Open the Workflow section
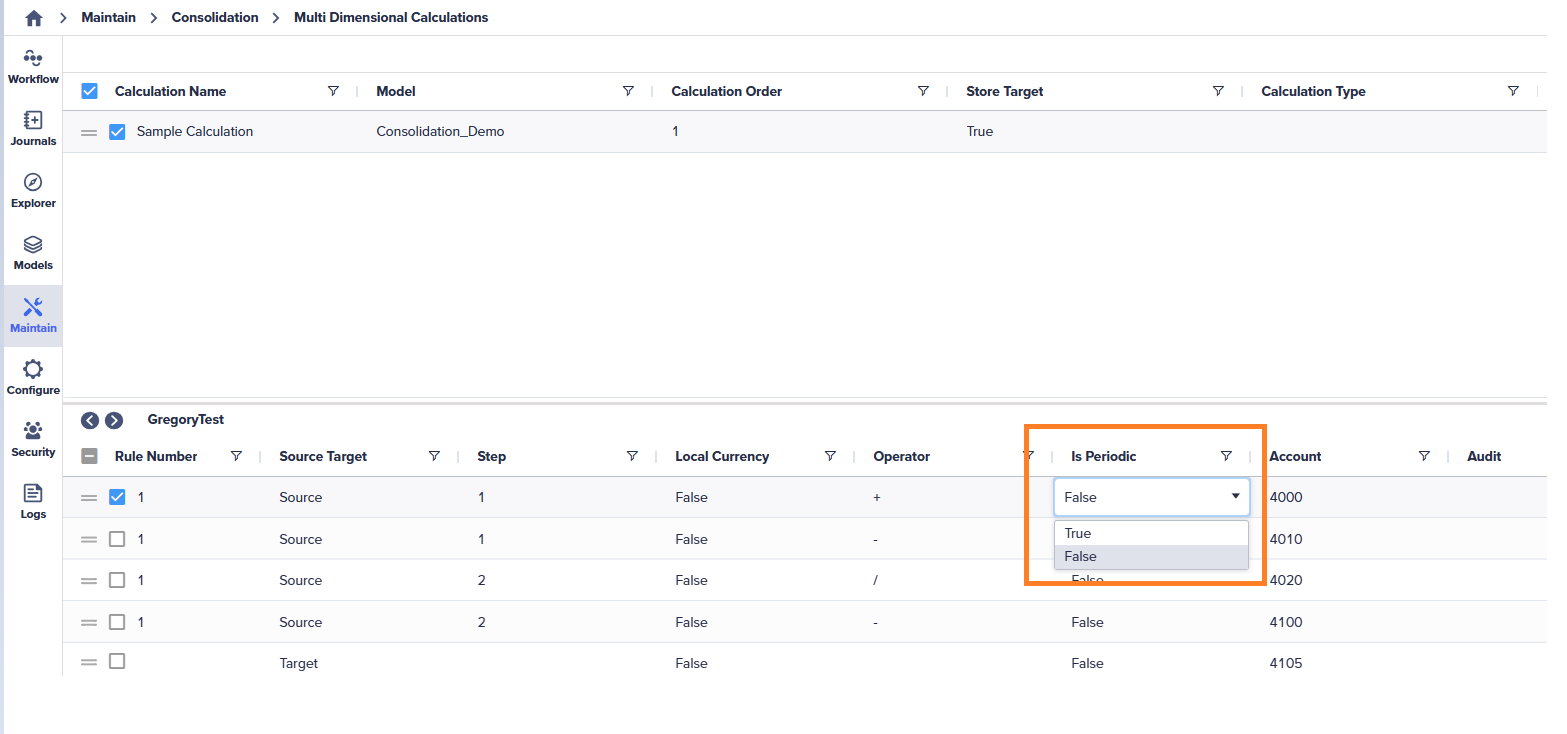 pos(33,65)
